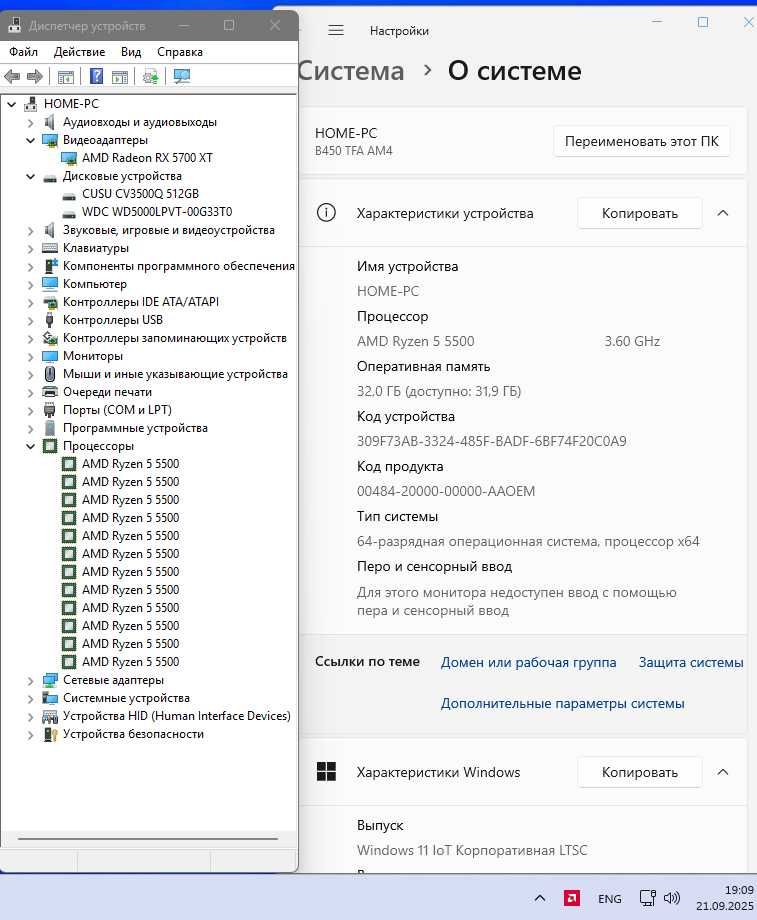This screenshot has height=920, width=757.
Task: Click the HOME-PC root computer icon
Action: (31, 104)
